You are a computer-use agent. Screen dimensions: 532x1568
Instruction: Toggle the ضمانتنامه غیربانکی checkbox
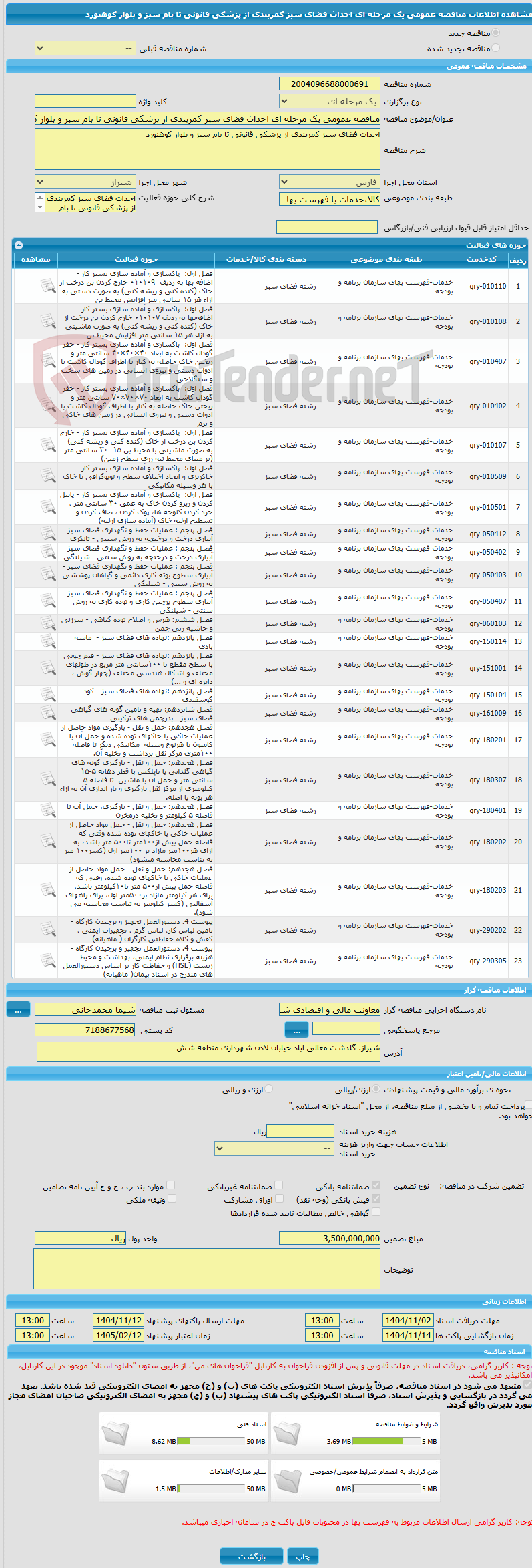coord(279,1185)
